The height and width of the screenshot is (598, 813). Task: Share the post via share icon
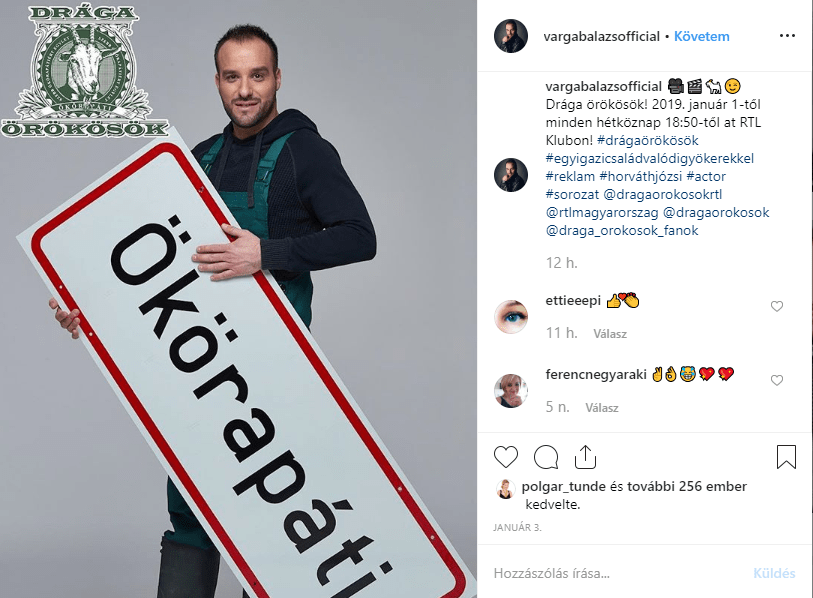click(585, 457)
